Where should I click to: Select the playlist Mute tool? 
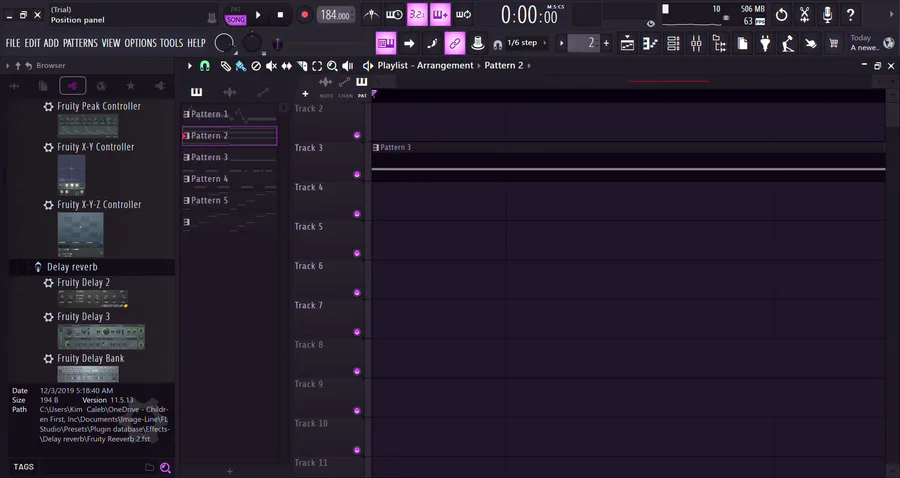[x=271, y=66]
